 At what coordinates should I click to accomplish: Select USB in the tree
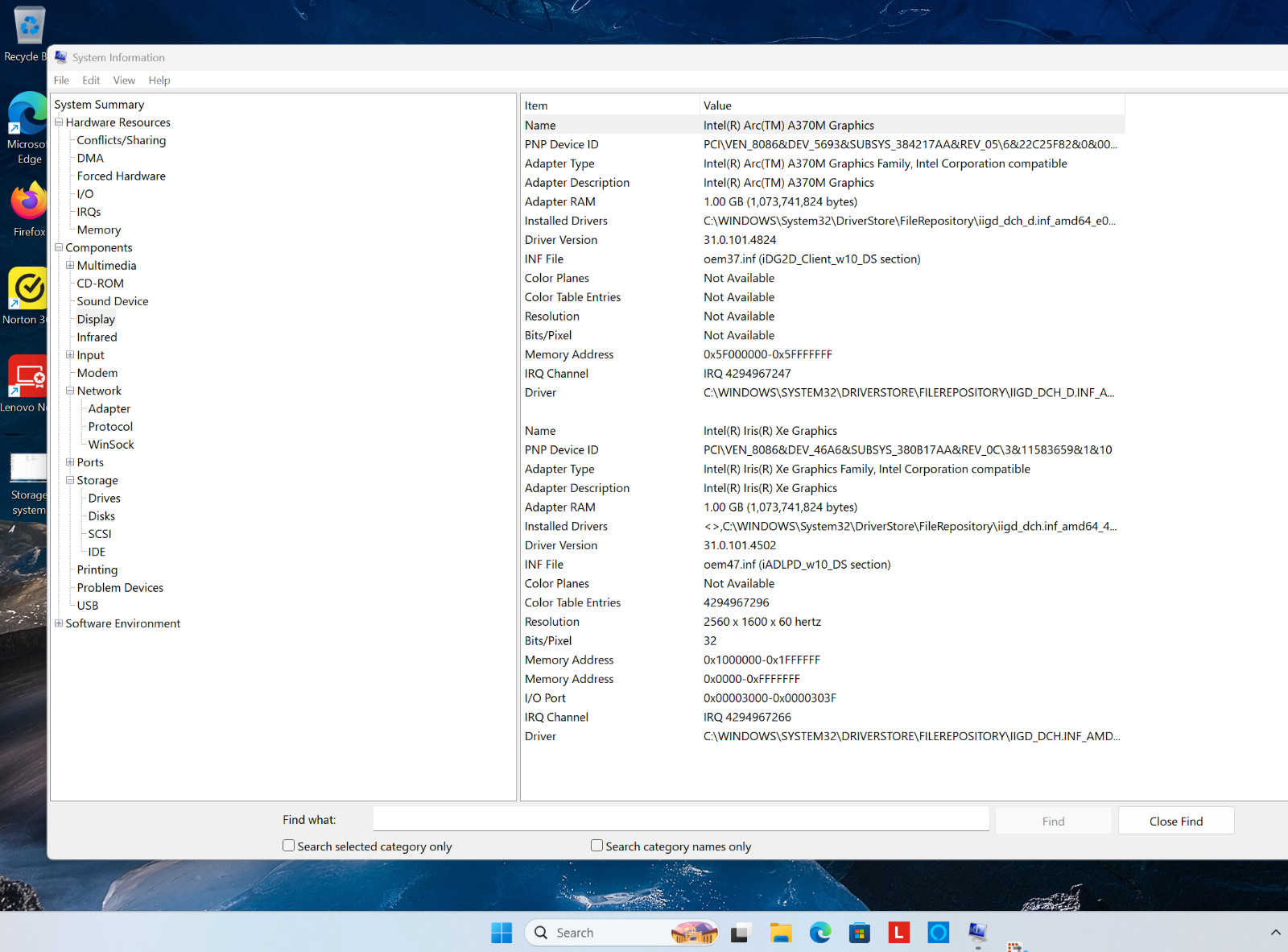click(87, 606)
